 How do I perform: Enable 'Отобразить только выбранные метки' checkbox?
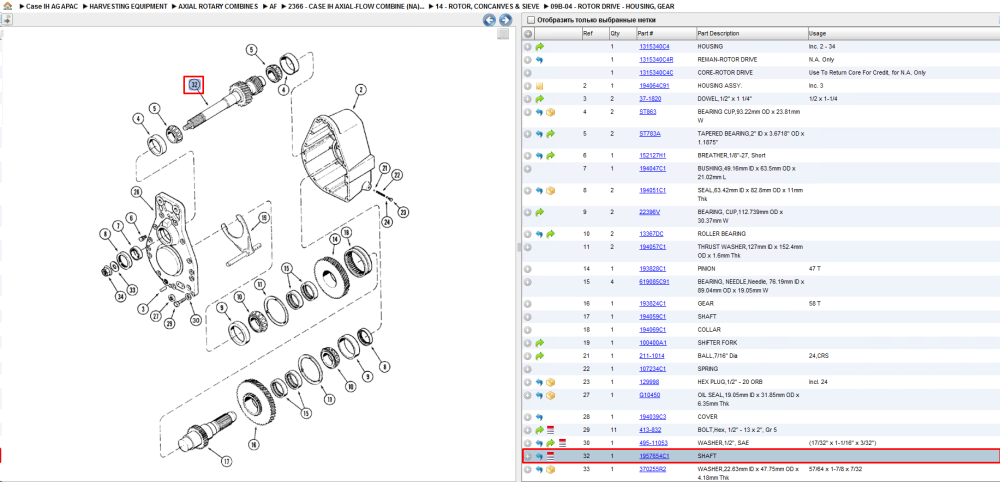[531, 20]
